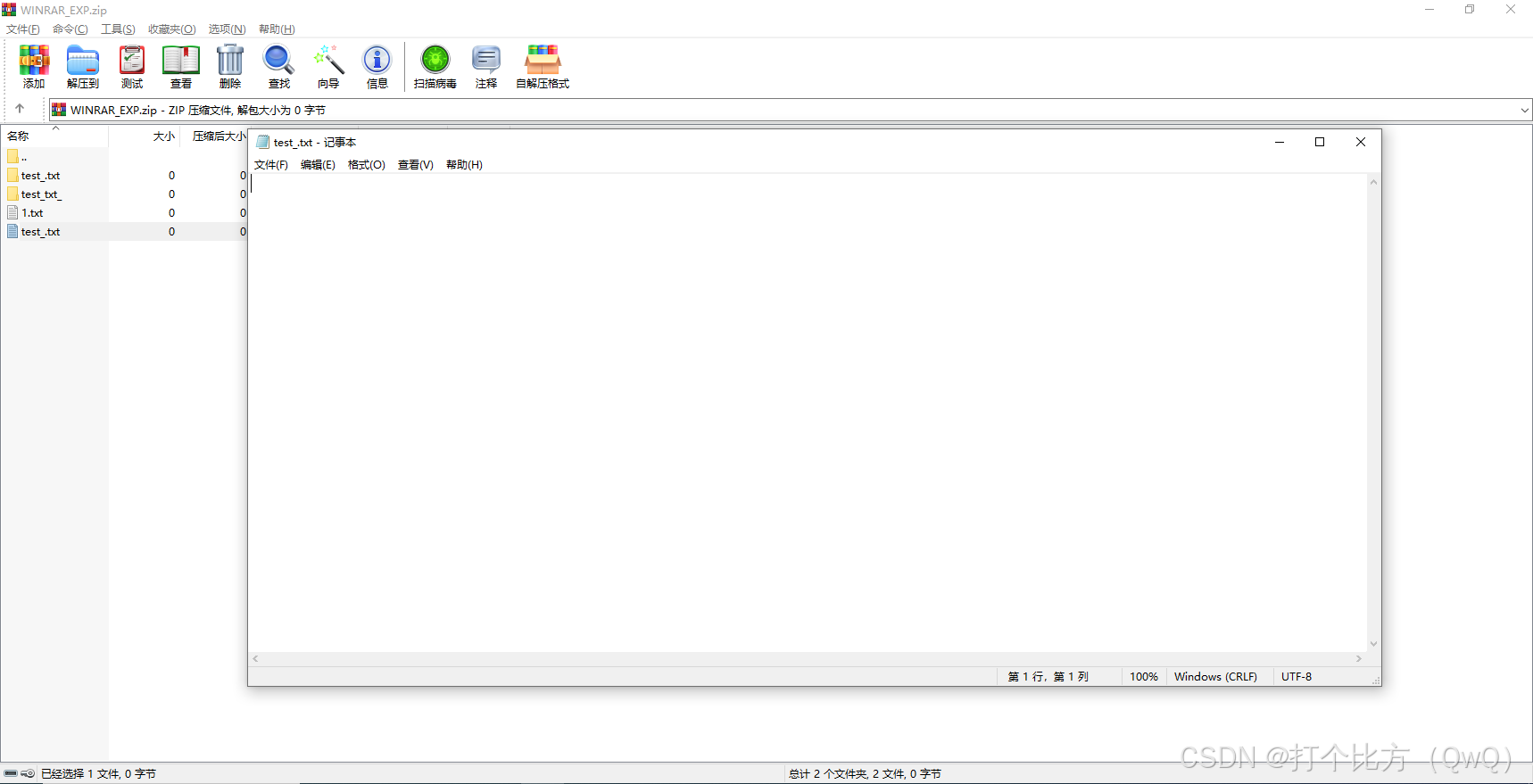Go up one level with the arrow button
The width and height of the screenshot is (1533, 784).
pos(20,109)
